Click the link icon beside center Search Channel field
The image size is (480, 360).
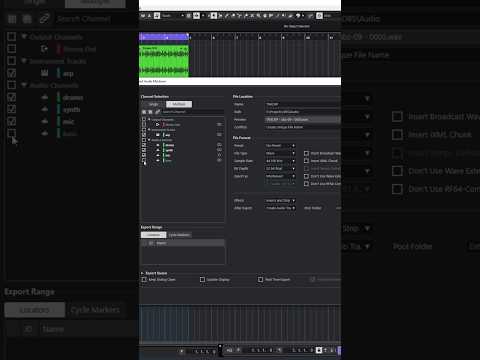157,112
